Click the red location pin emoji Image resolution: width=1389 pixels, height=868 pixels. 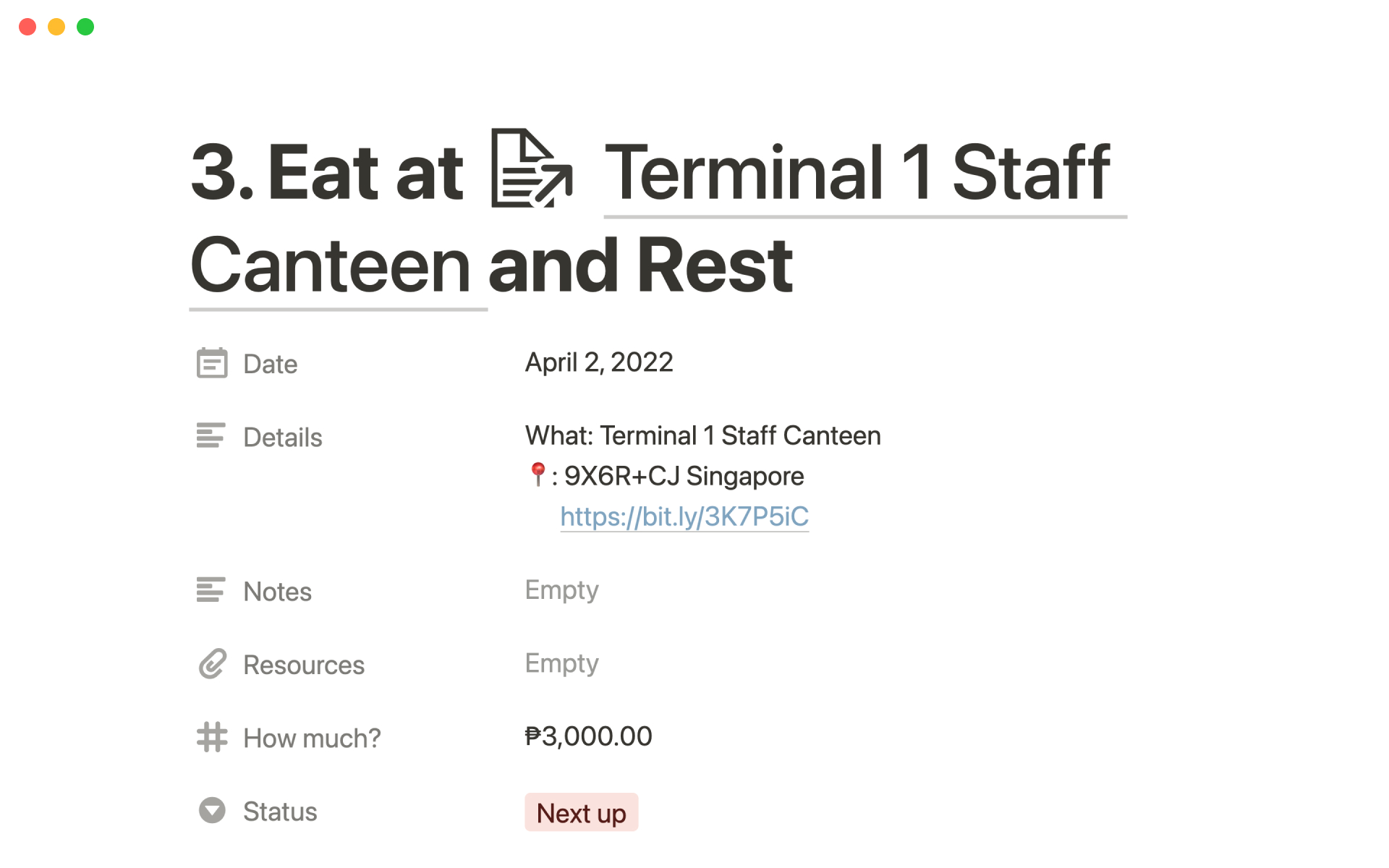(538, 475)
